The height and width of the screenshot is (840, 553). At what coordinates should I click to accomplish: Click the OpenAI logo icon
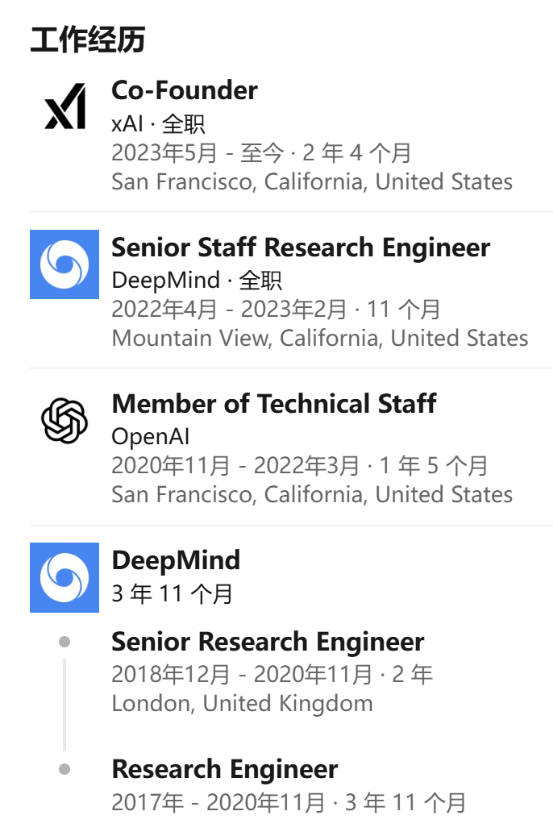64,421
